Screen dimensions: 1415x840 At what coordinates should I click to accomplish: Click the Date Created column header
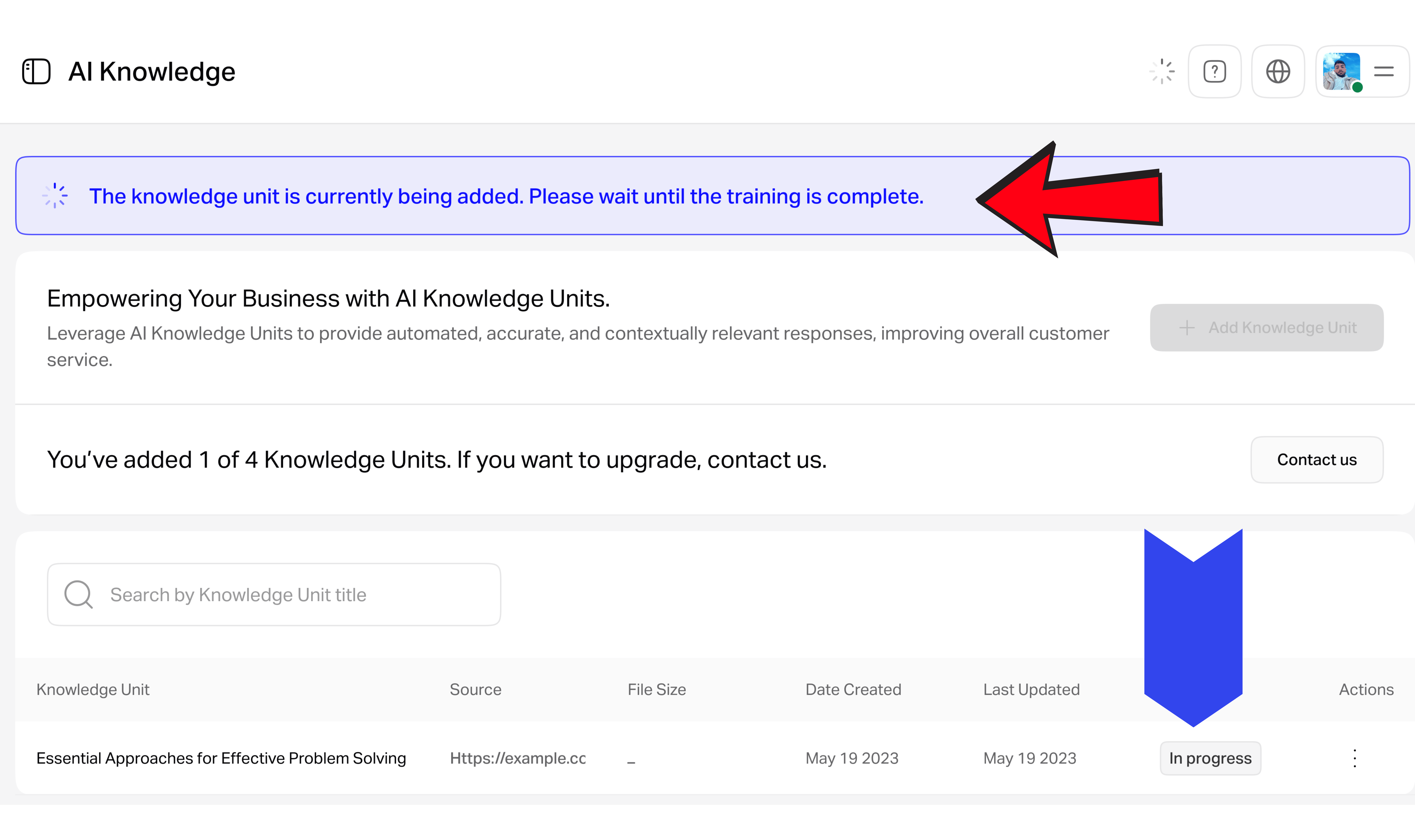pos(853,689)
